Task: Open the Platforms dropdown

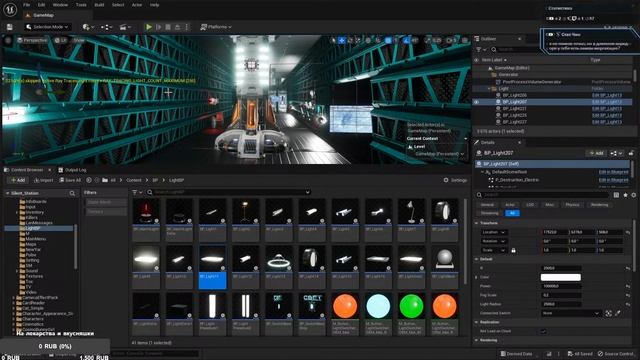Action: click(x=216, y=27)
